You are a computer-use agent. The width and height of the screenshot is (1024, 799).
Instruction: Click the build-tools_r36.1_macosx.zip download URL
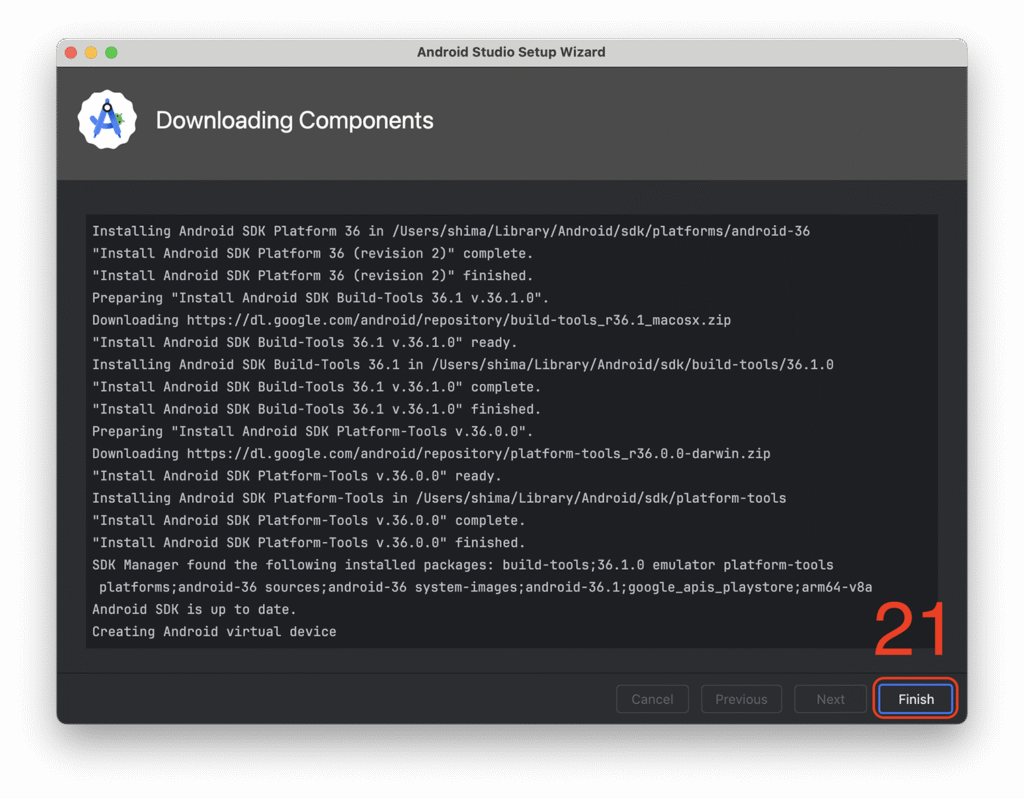click(458, 320)
